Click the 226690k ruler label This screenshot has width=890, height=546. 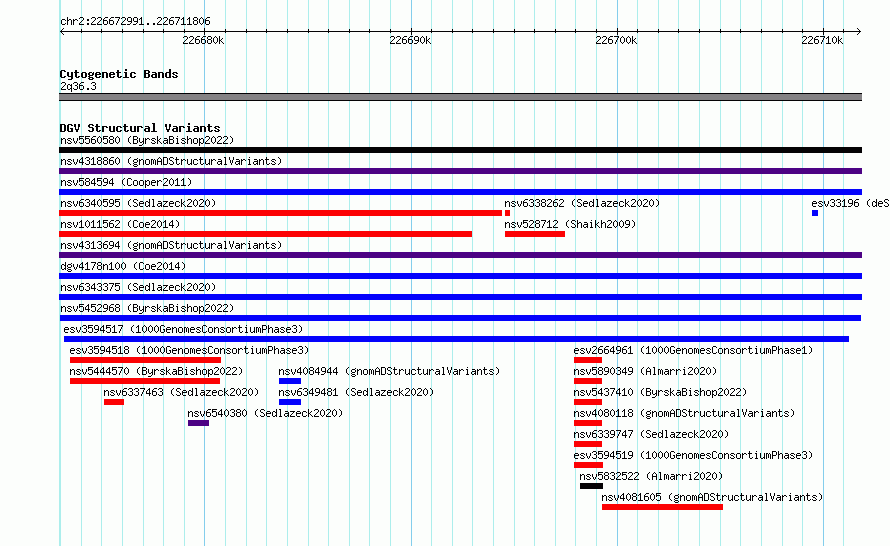pyautogui.click(x=410, y=40)
